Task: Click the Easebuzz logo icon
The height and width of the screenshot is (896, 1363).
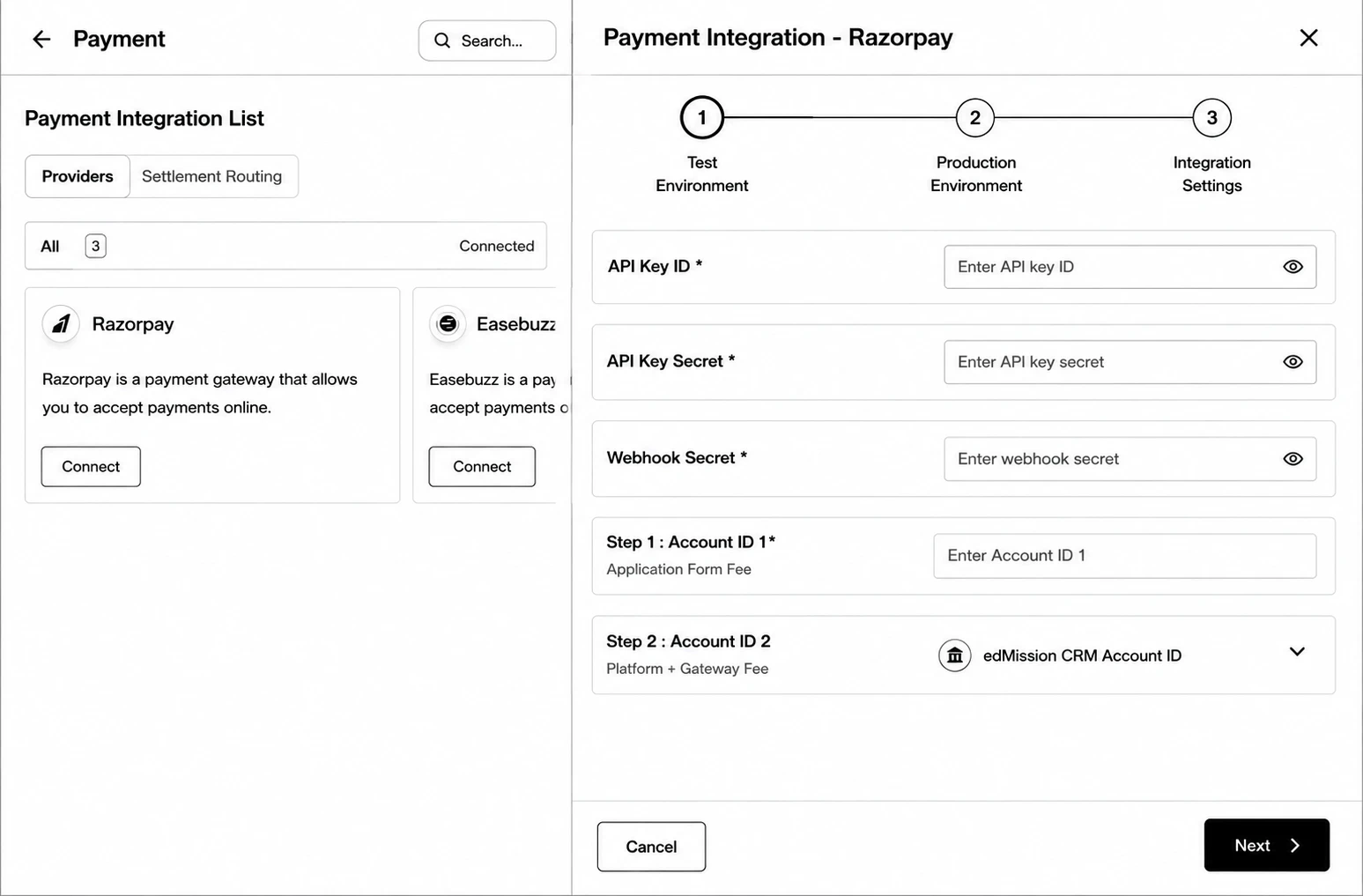Action: (448, 324)
